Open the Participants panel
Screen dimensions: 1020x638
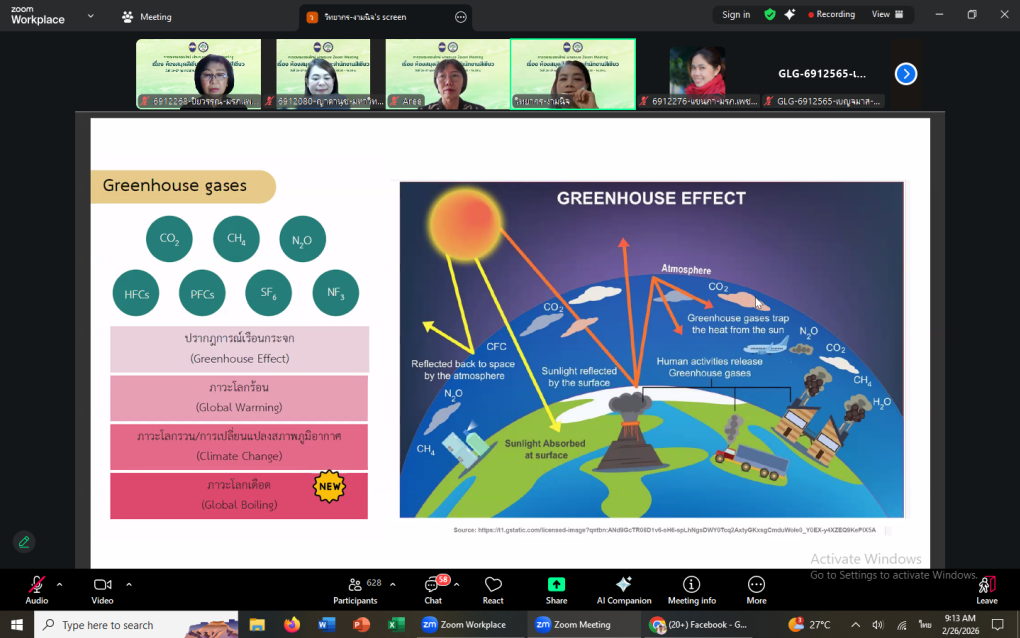[x=355, y=589]
